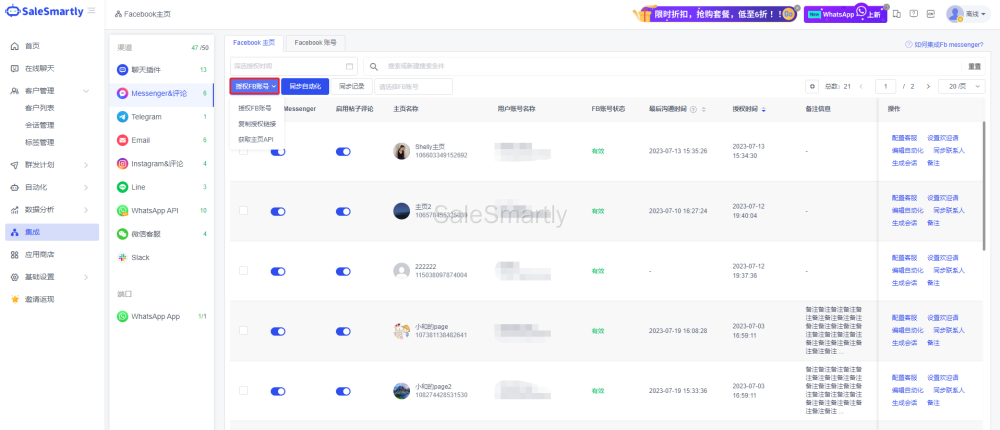Disable the Messenger toggle for Shelly主页

pos(278,151)
